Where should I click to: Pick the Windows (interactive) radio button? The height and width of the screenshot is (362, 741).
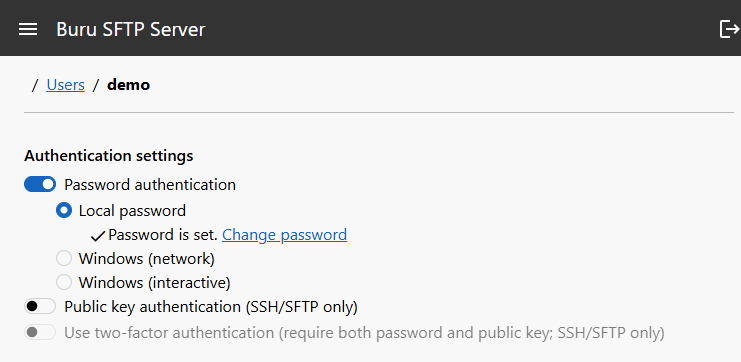pos(64,282)
